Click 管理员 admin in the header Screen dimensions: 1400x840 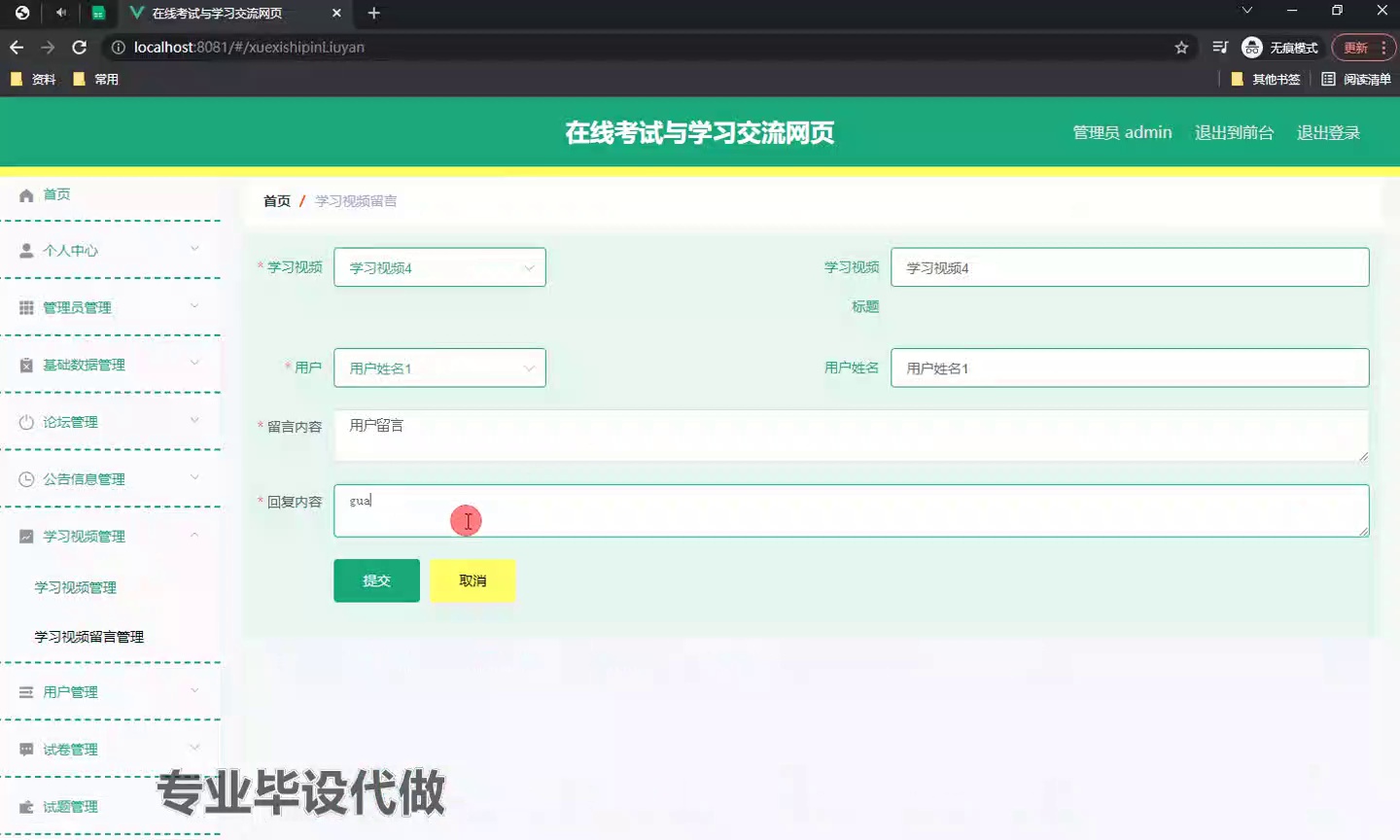point(1122,132)
